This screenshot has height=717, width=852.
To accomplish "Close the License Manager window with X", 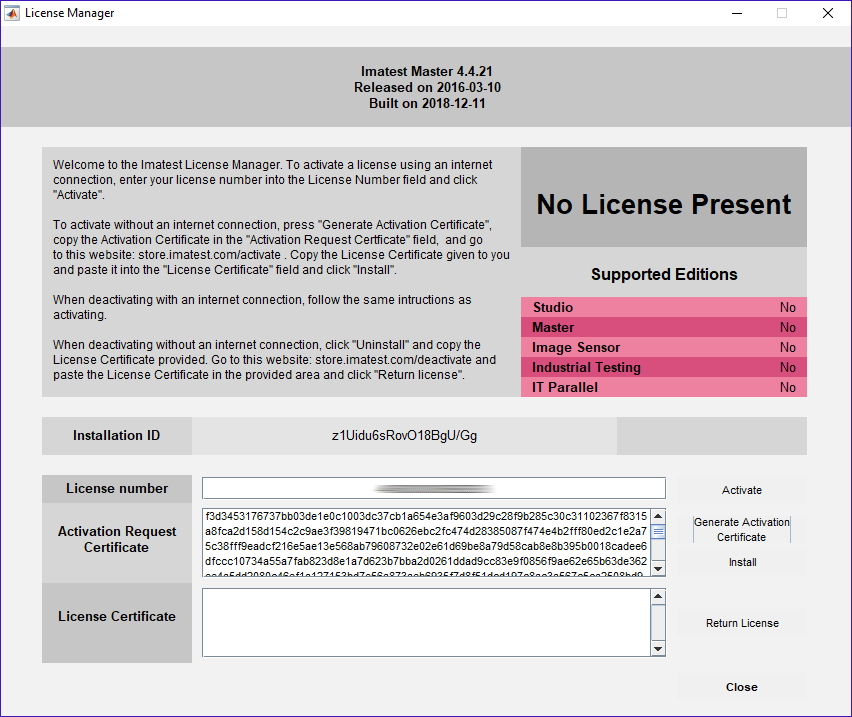I will pos(828,13).
